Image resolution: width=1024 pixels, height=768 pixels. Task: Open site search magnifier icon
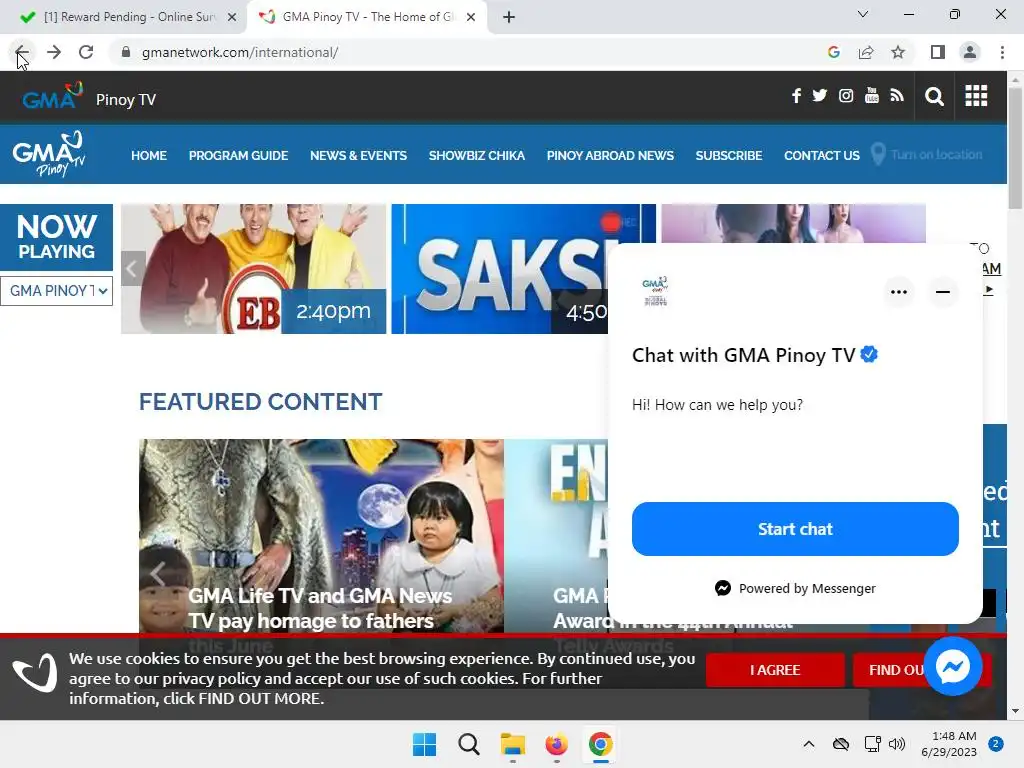[935, 97]
